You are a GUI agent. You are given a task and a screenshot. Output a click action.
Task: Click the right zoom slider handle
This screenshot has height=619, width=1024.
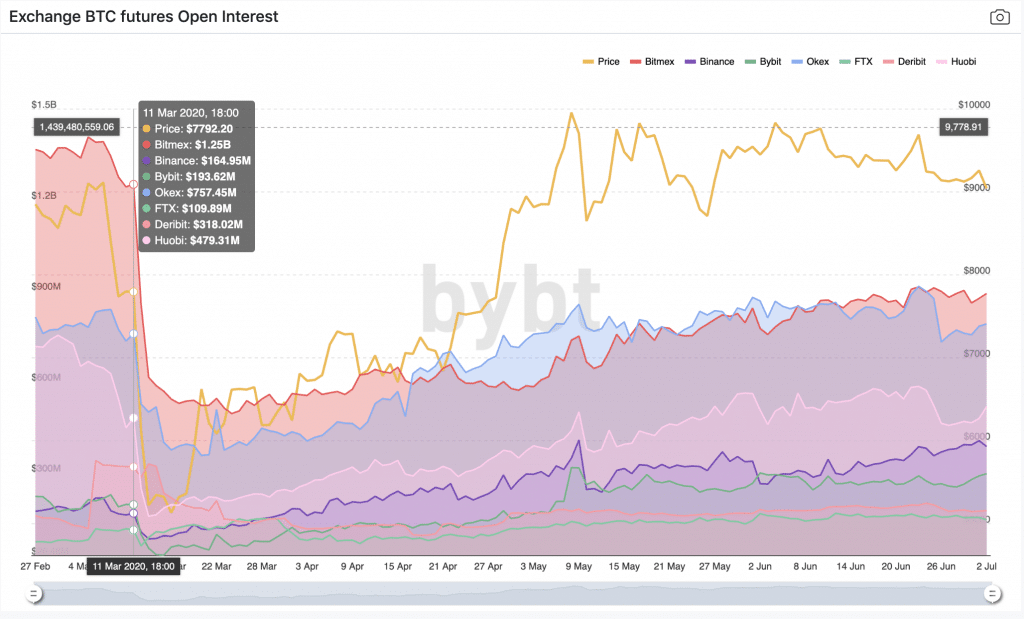(x=989, y=594)
